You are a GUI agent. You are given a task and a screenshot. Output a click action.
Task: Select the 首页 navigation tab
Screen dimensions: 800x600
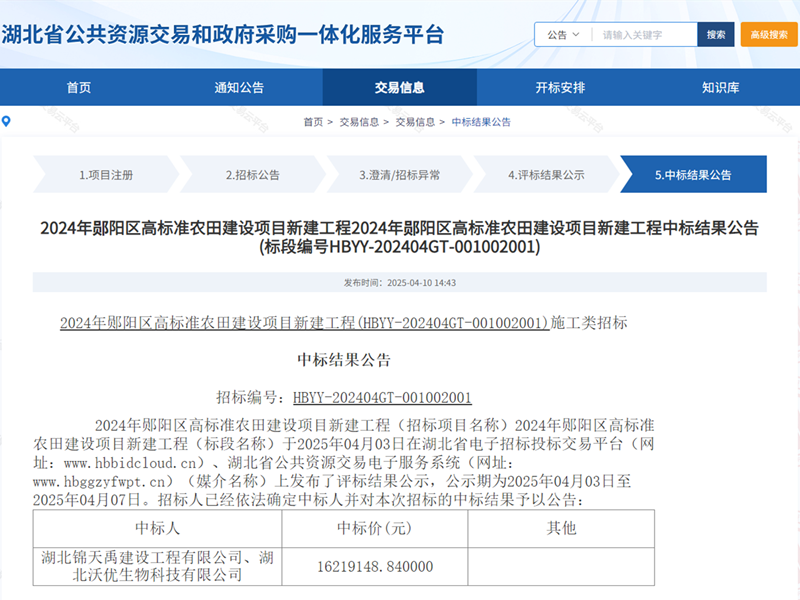click(78, 88)
